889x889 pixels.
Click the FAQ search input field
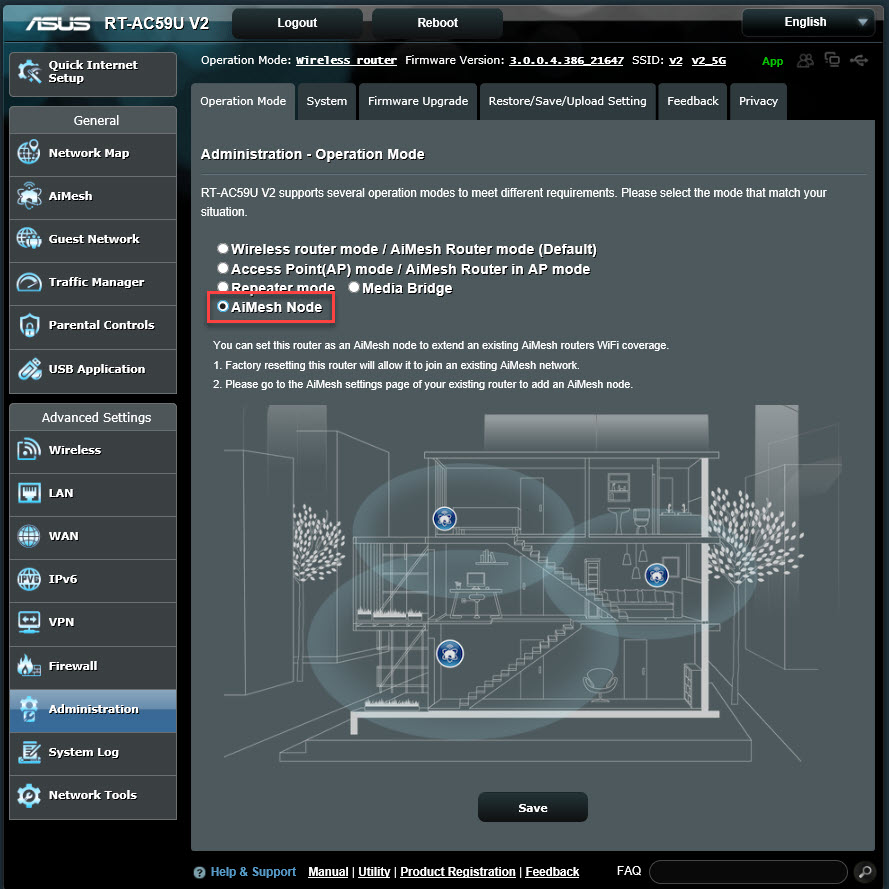(x=748, y=871)
